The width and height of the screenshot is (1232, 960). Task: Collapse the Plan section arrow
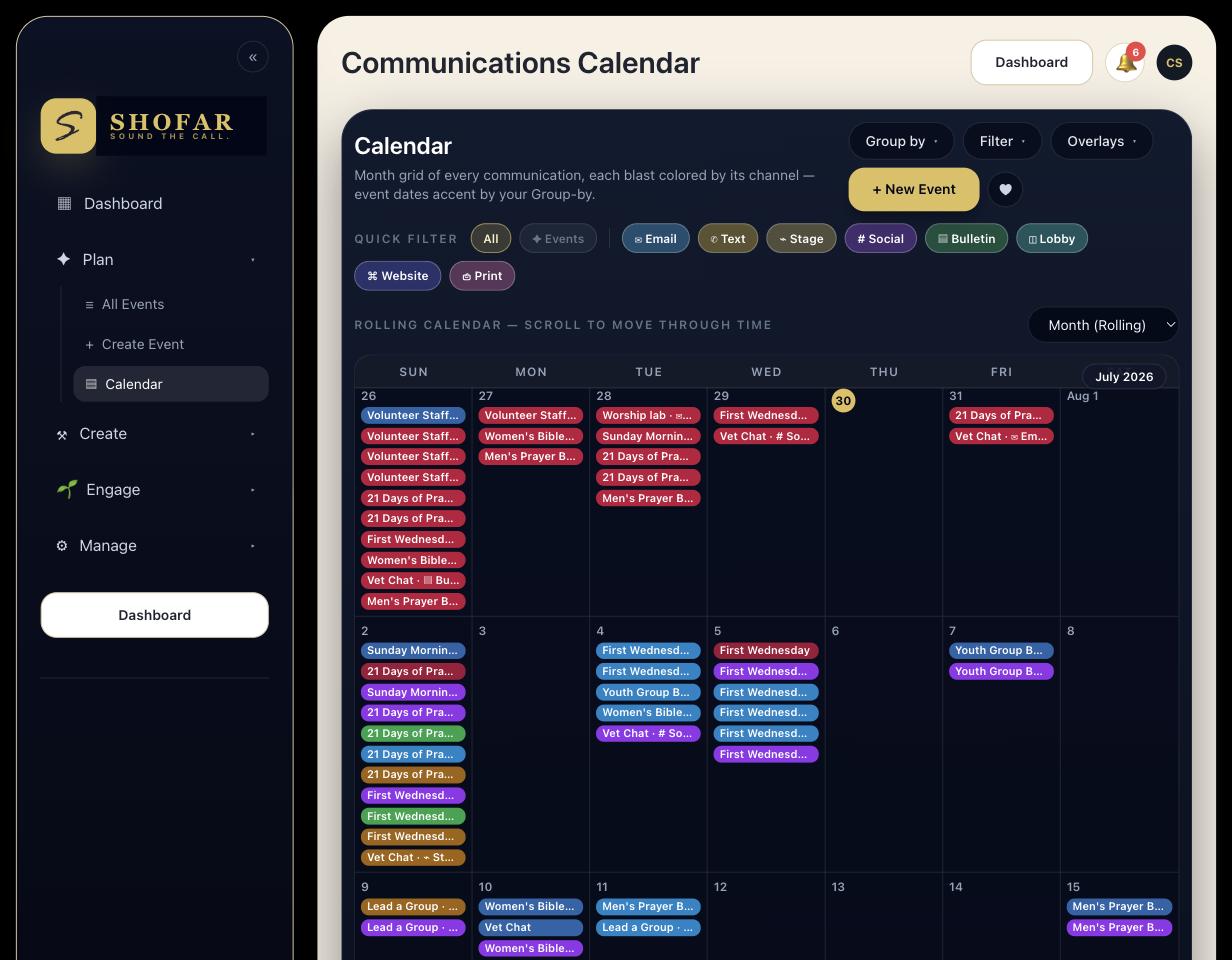tap(252, 260)
